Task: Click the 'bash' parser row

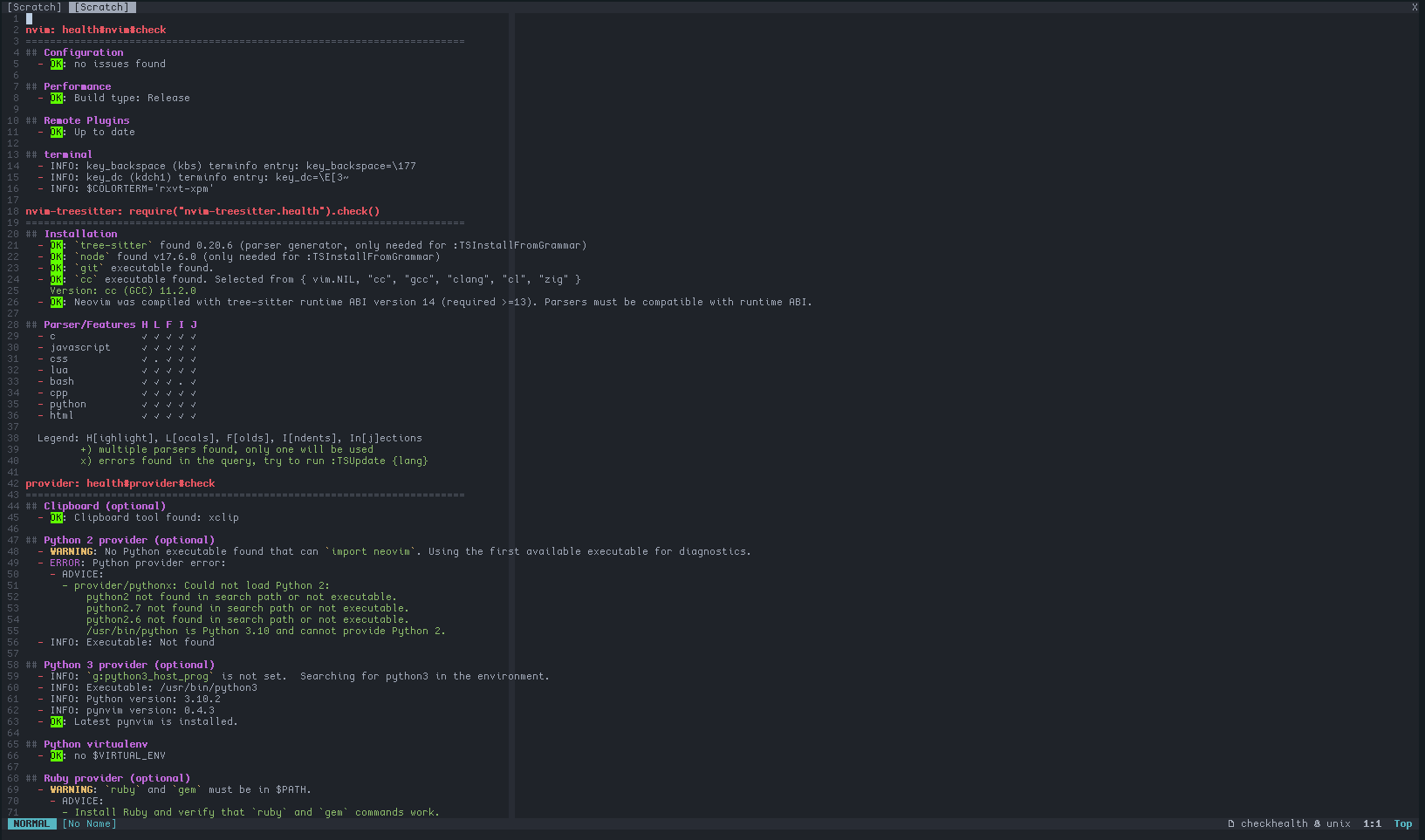Action: coord(117,381)
